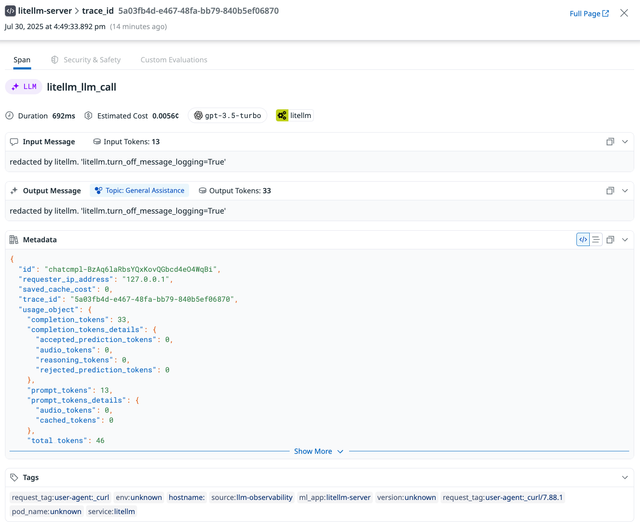Viewport: 640px width, 522px height.
Task: Collapse the Metadata section
Action: coord(625,240)
